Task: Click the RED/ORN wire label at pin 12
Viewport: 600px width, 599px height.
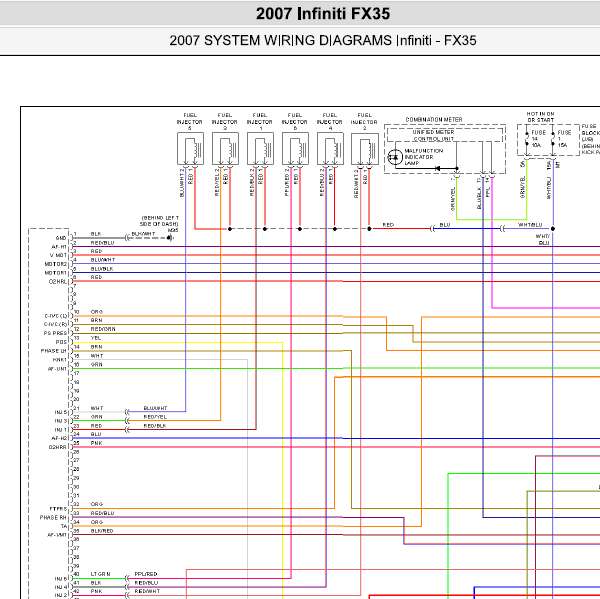Action: coord(103,329)
